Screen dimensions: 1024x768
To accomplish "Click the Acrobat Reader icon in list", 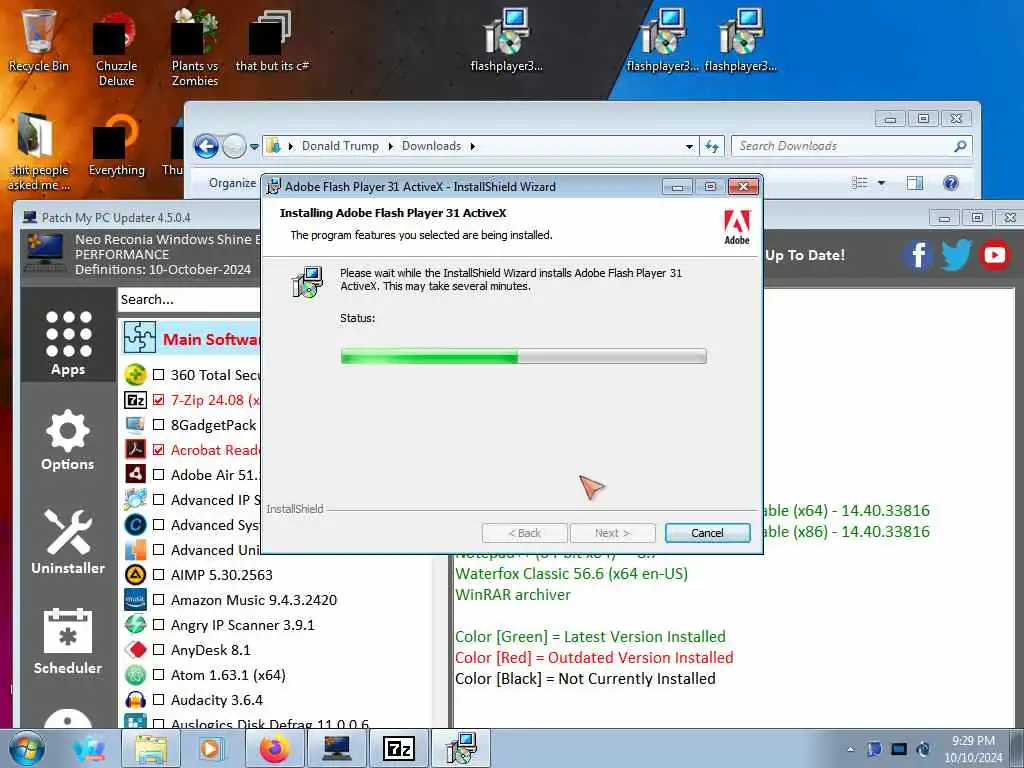I will pyautogui.click(x=135, y=449).
